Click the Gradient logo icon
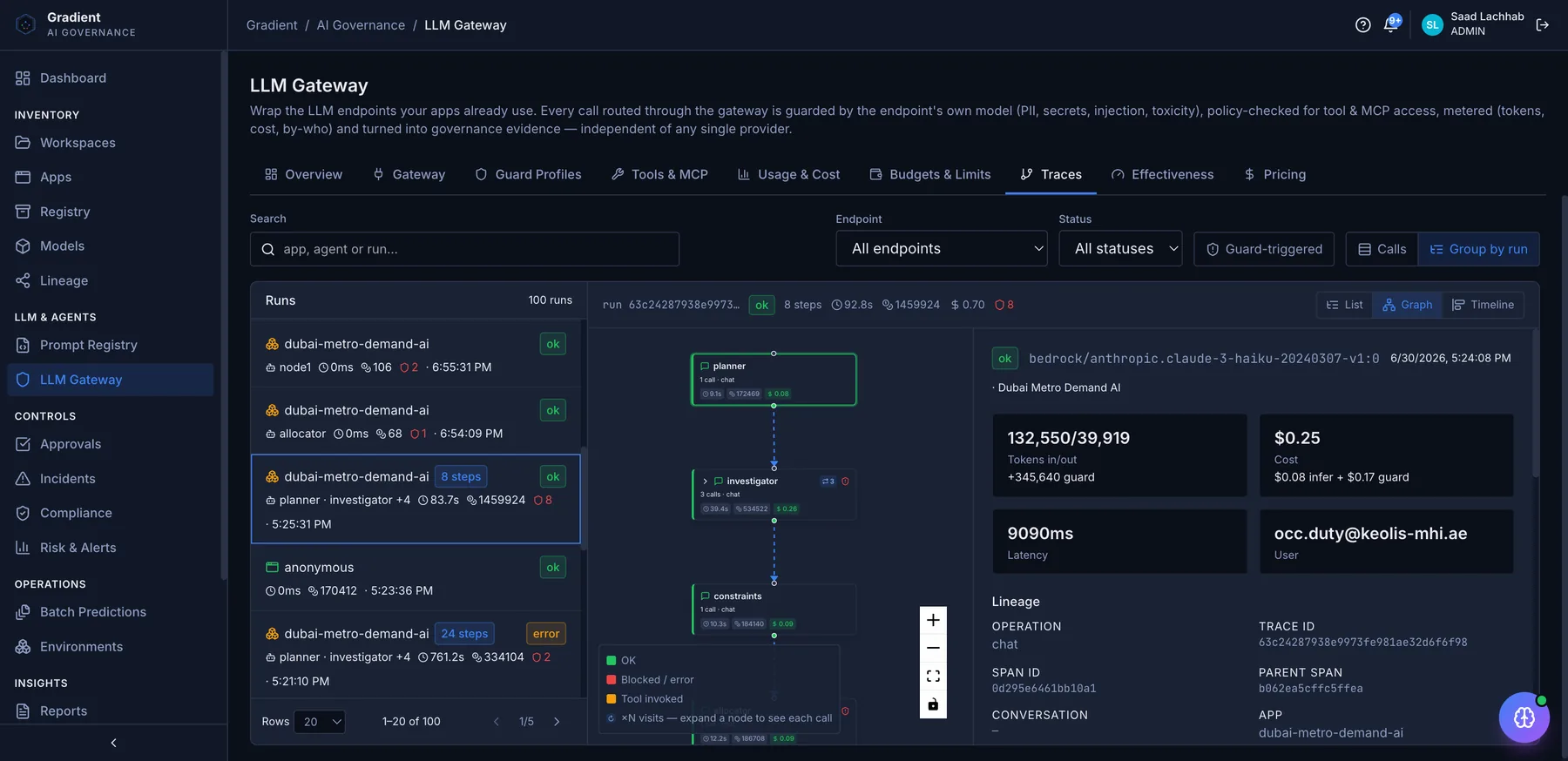This screenshot has width=1568, height=761. tap(25, 24)
